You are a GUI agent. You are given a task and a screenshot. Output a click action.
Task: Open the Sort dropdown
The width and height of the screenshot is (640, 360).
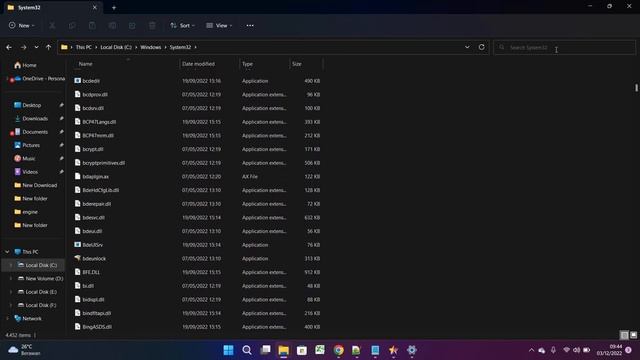(x=182, y=25)
